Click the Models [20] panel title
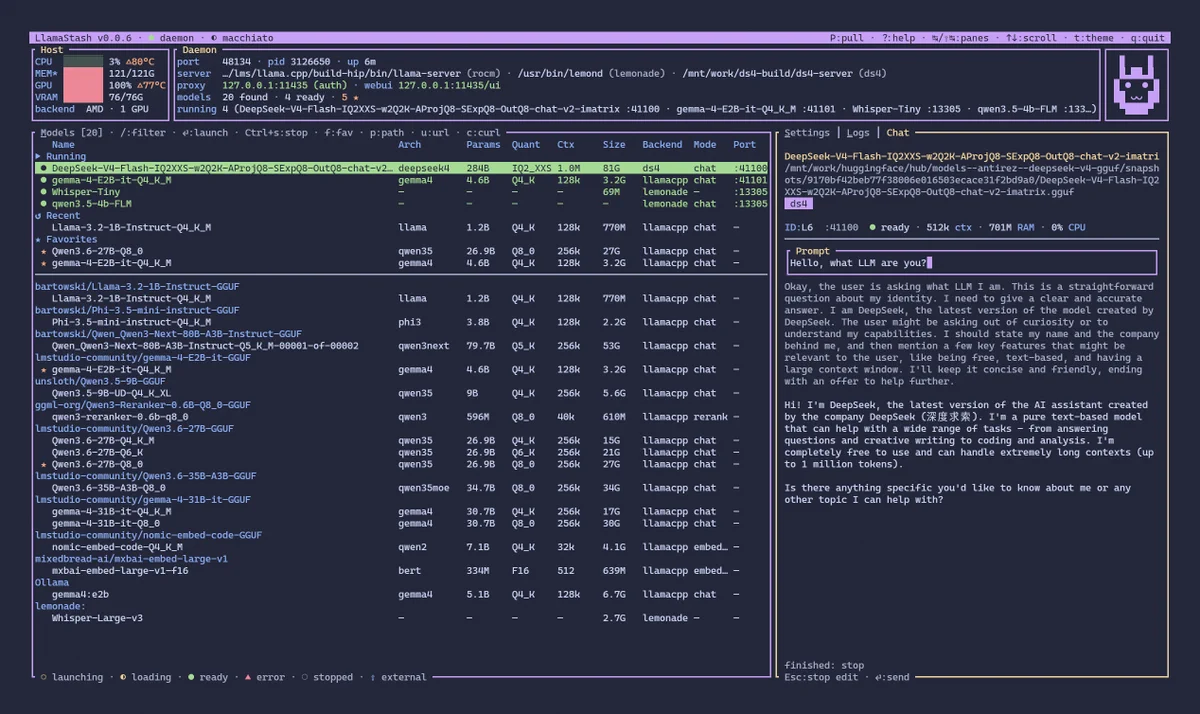This screenshot has height=714, width=1200. coord(72,132)
